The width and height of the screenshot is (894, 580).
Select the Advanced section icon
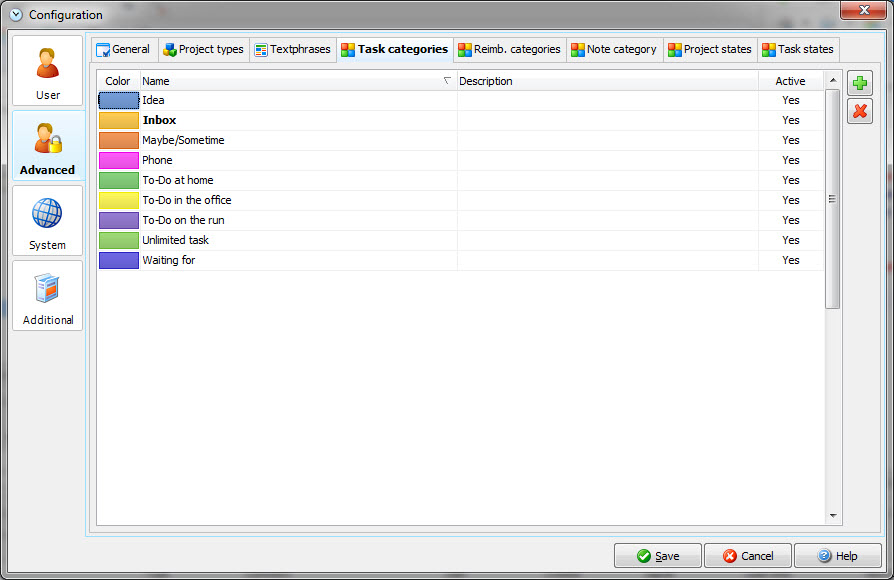click(x=47, y=146)
